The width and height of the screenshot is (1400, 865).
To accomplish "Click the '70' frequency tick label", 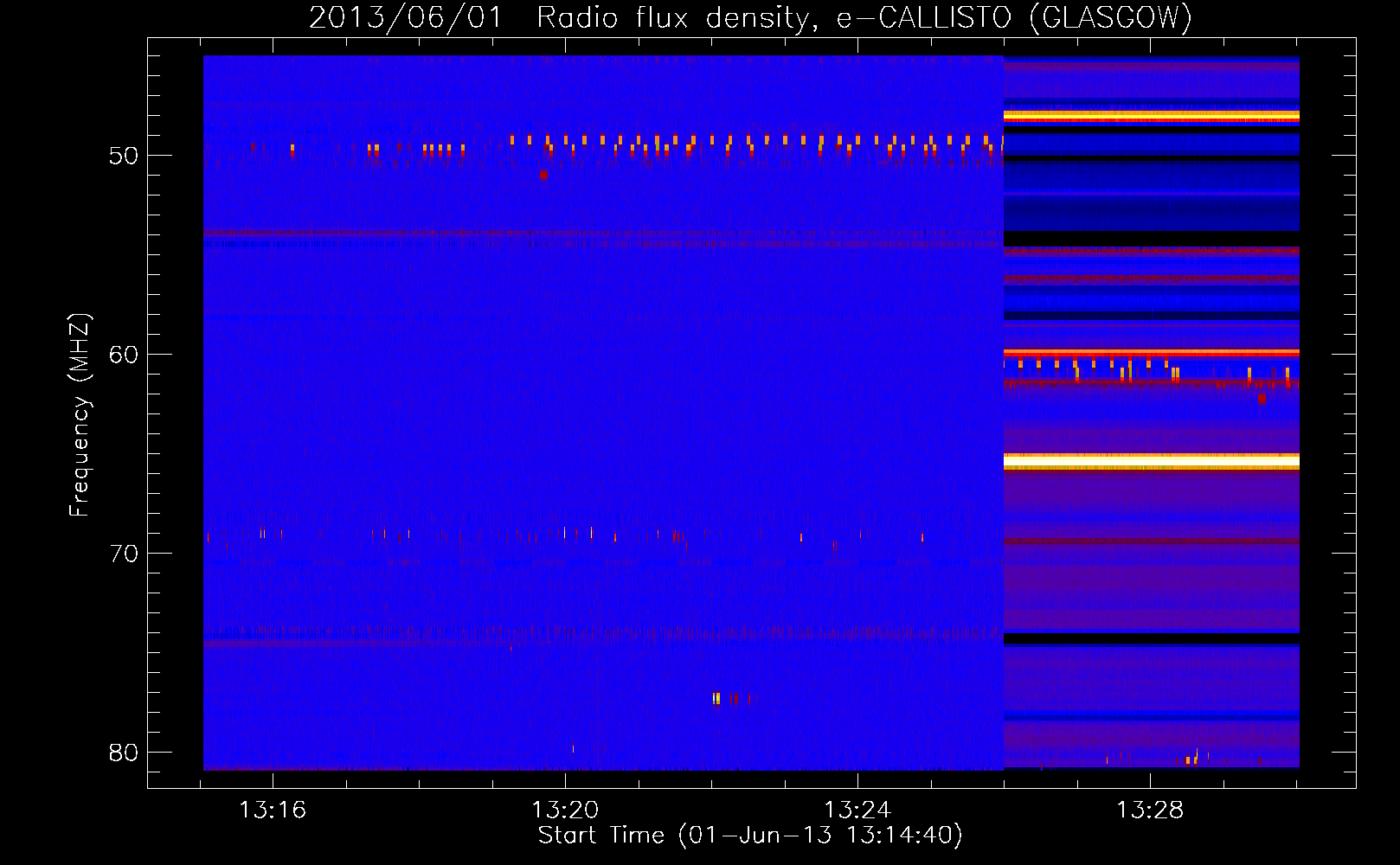I will 124,554.
